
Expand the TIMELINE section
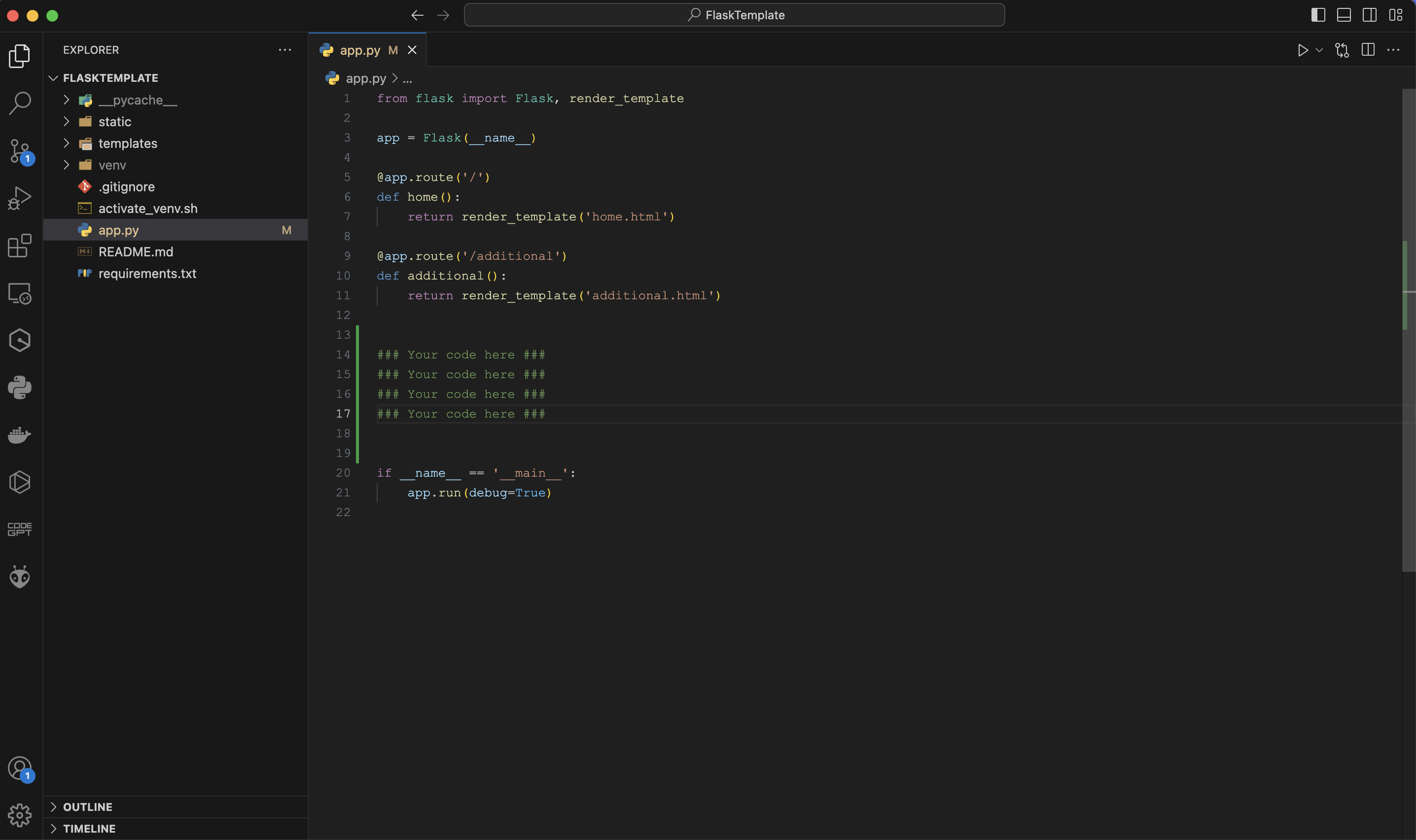coord(176,828)
